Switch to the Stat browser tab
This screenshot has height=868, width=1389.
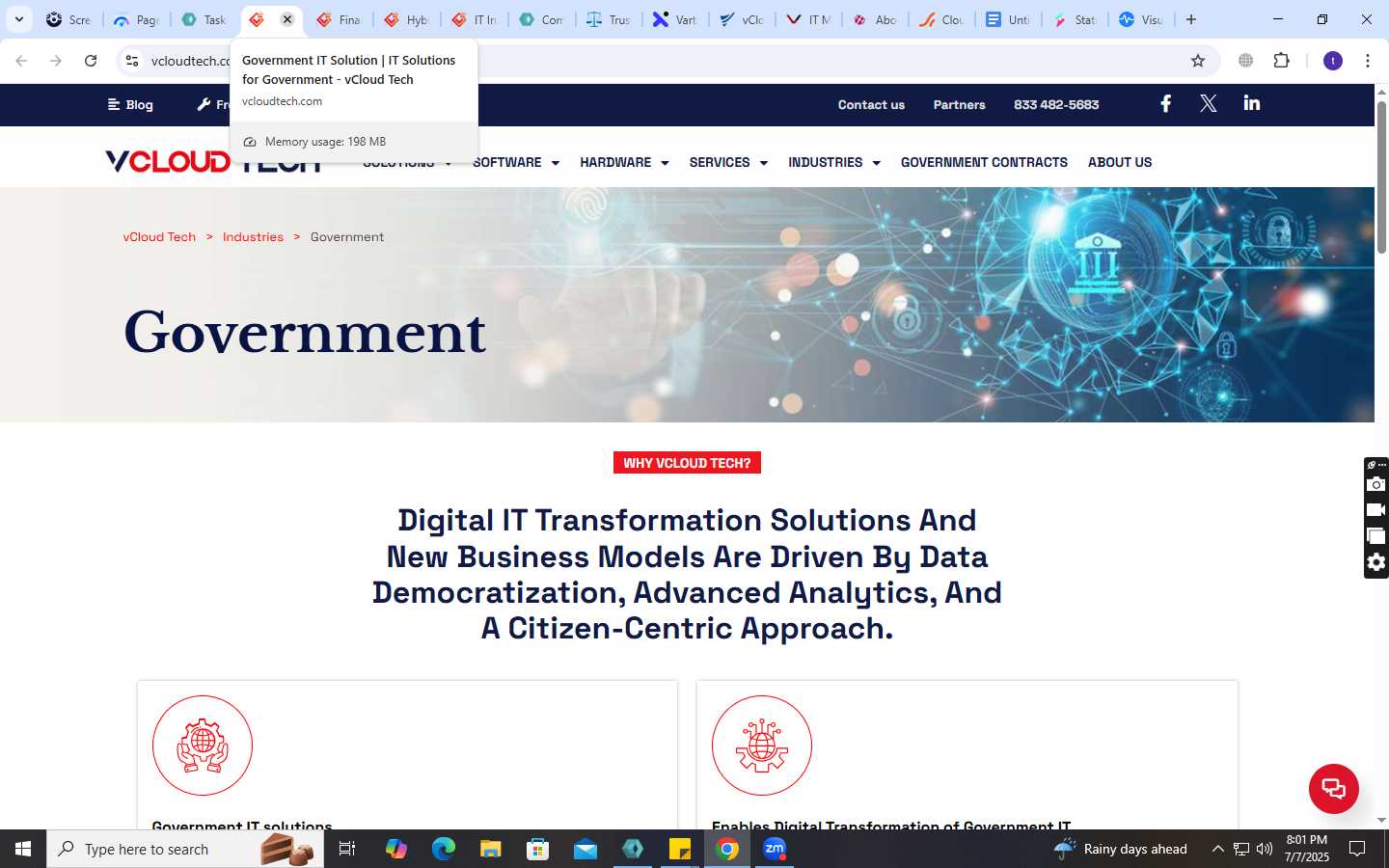(1074, 19)
